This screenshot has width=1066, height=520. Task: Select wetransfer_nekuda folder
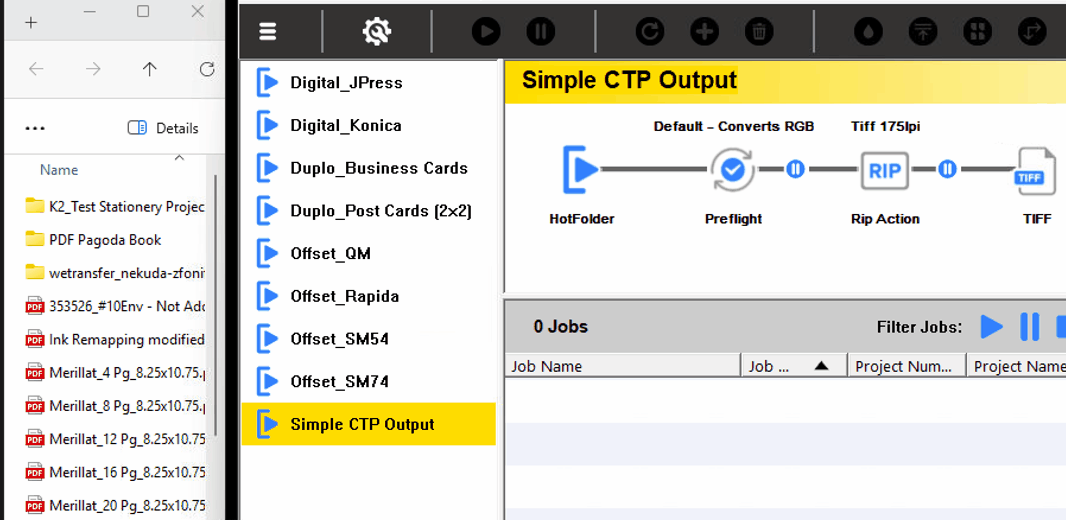(115, 273)
